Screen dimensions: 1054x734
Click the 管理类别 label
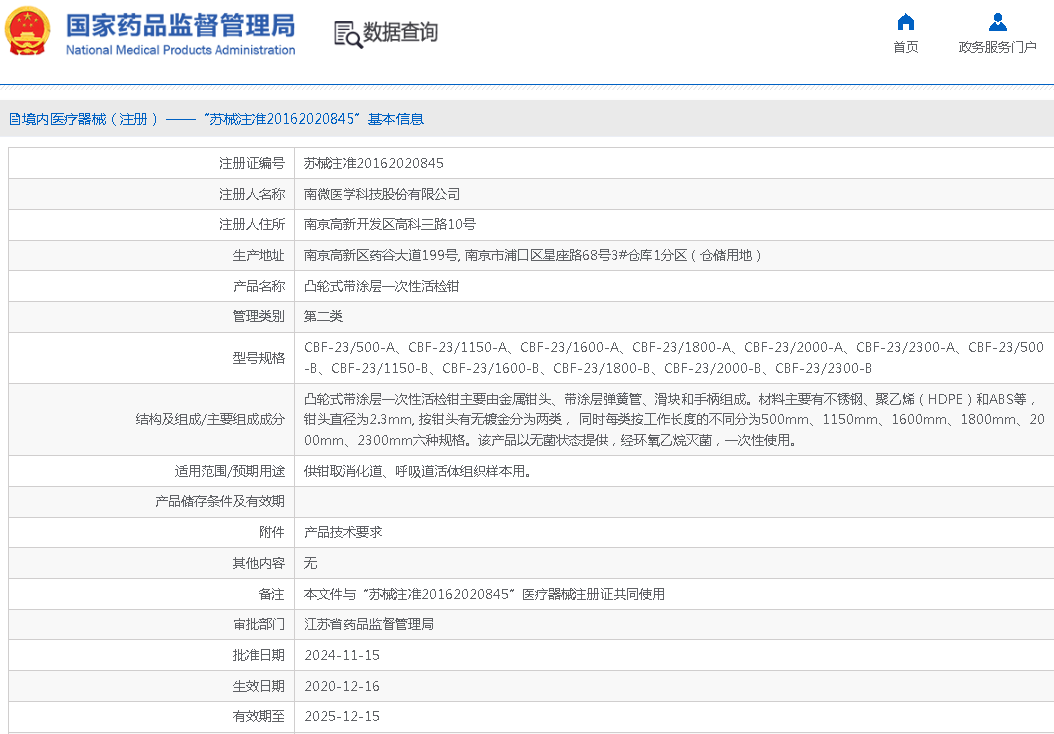pyautogui.click(x=259, y=316)
